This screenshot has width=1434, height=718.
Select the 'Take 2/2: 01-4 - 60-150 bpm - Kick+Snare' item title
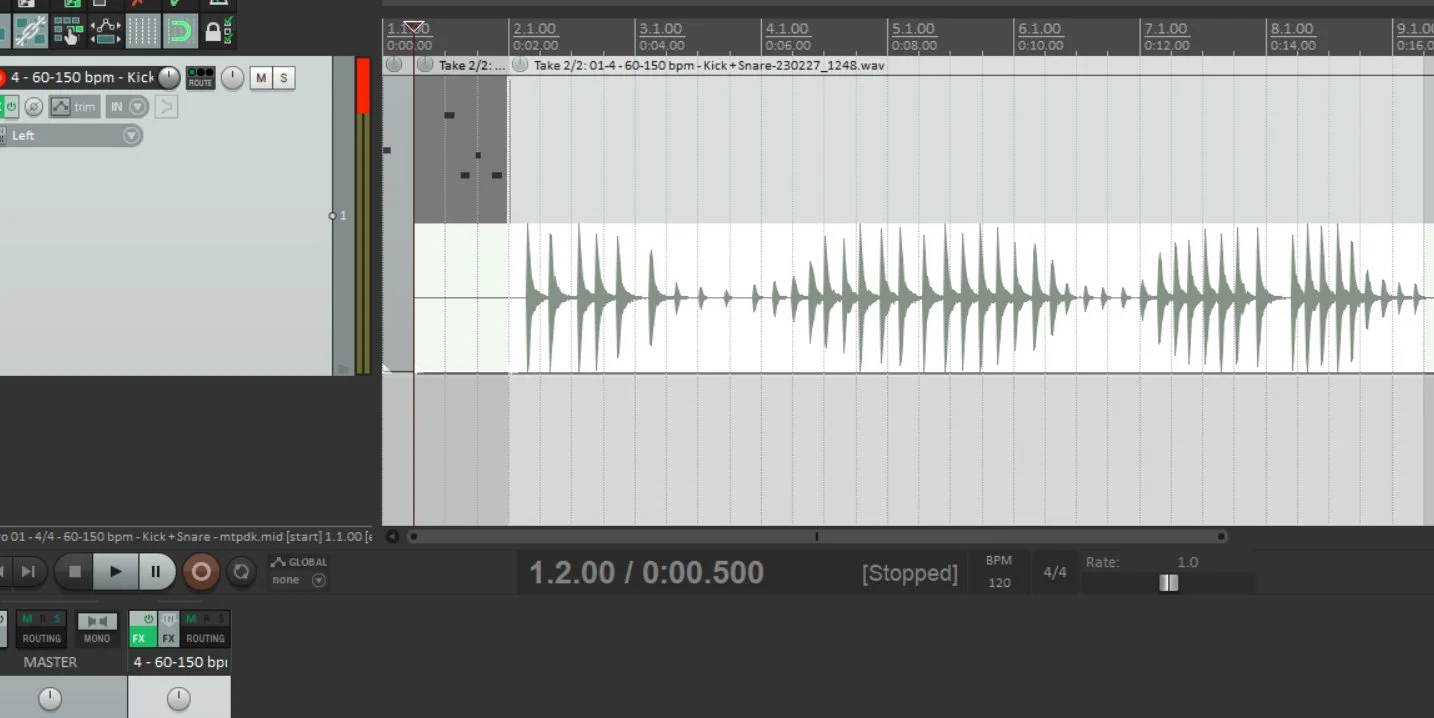(x=709, y=65)
